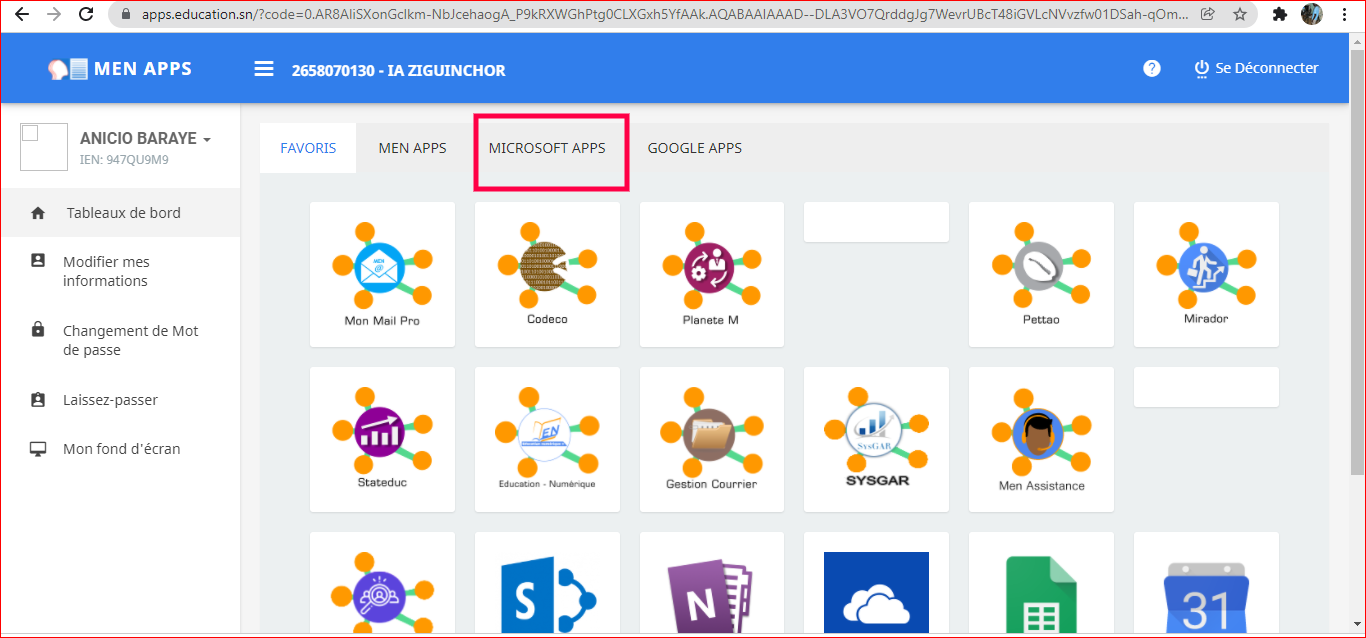Open Google Calendar

[x=1205, y=592]
